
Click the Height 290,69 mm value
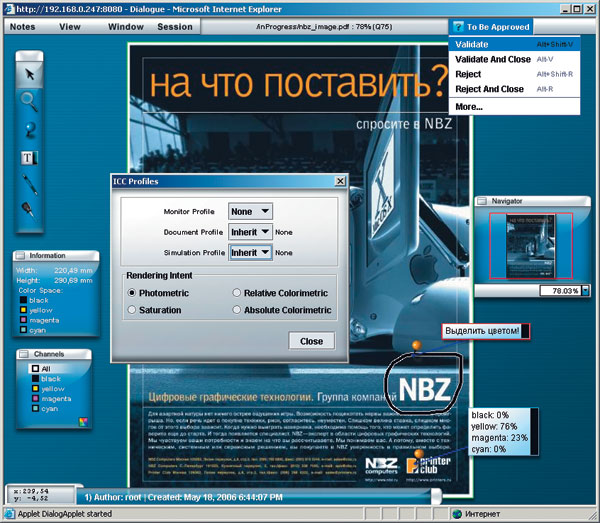(x=73, y=280)
